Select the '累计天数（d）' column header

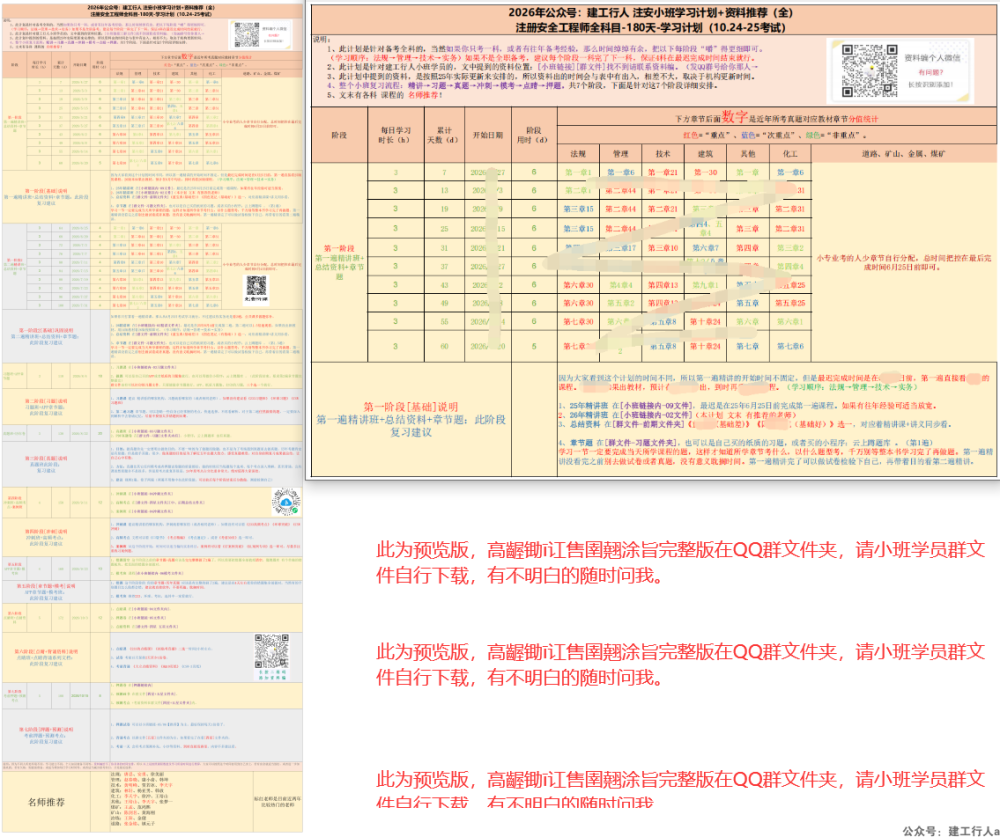(444, 135)
